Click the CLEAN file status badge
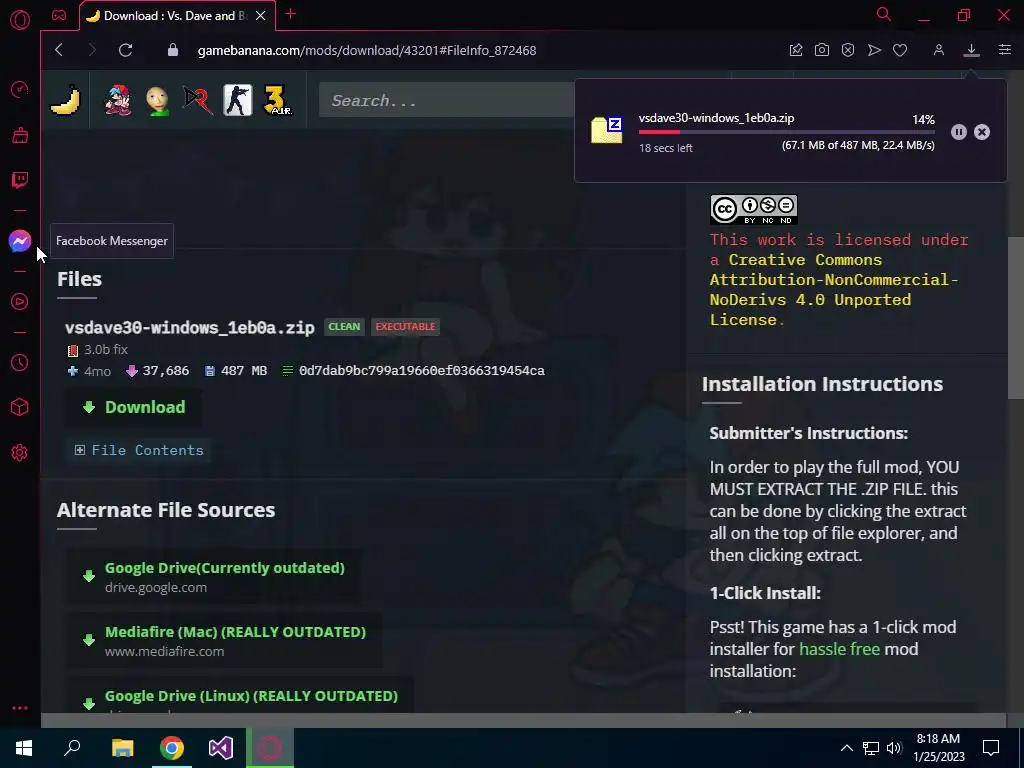The width and height of the screenshot is (1024, 768). (x=344, y=327)
